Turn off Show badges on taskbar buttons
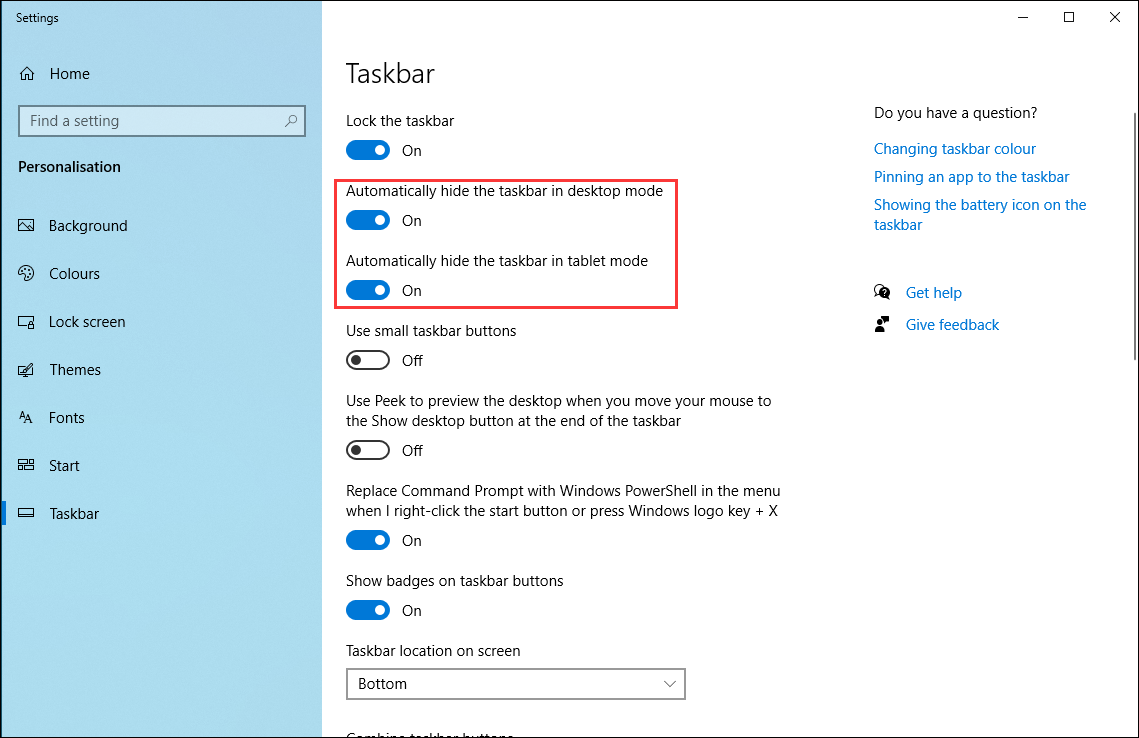The height and width of the screenshot is (738, 1139). 368,611
